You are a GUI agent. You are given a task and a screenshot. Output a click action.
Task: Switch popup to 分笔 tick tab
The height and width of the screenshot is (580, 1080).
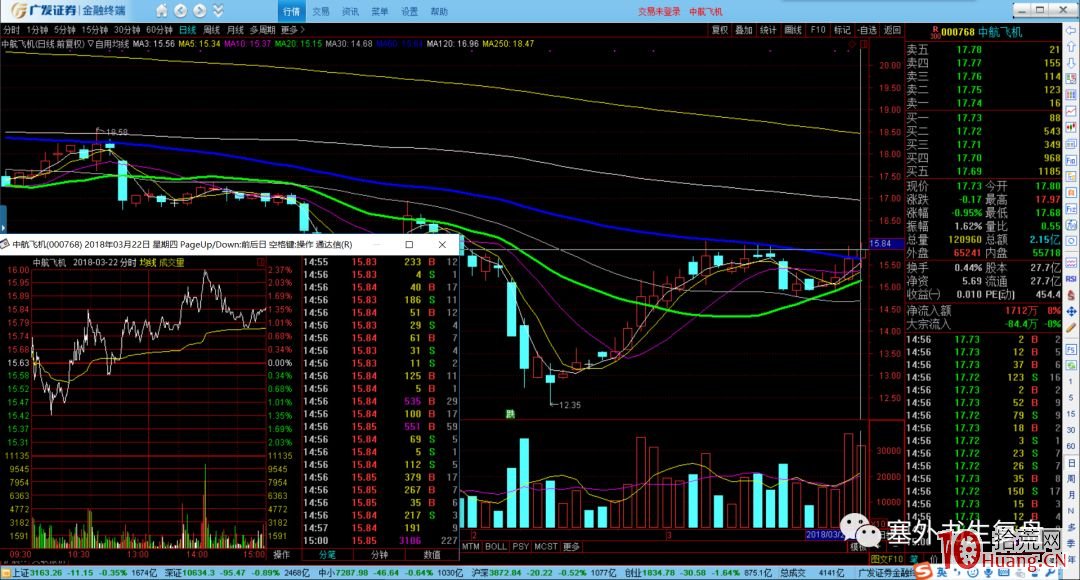[x=327, y=555]
